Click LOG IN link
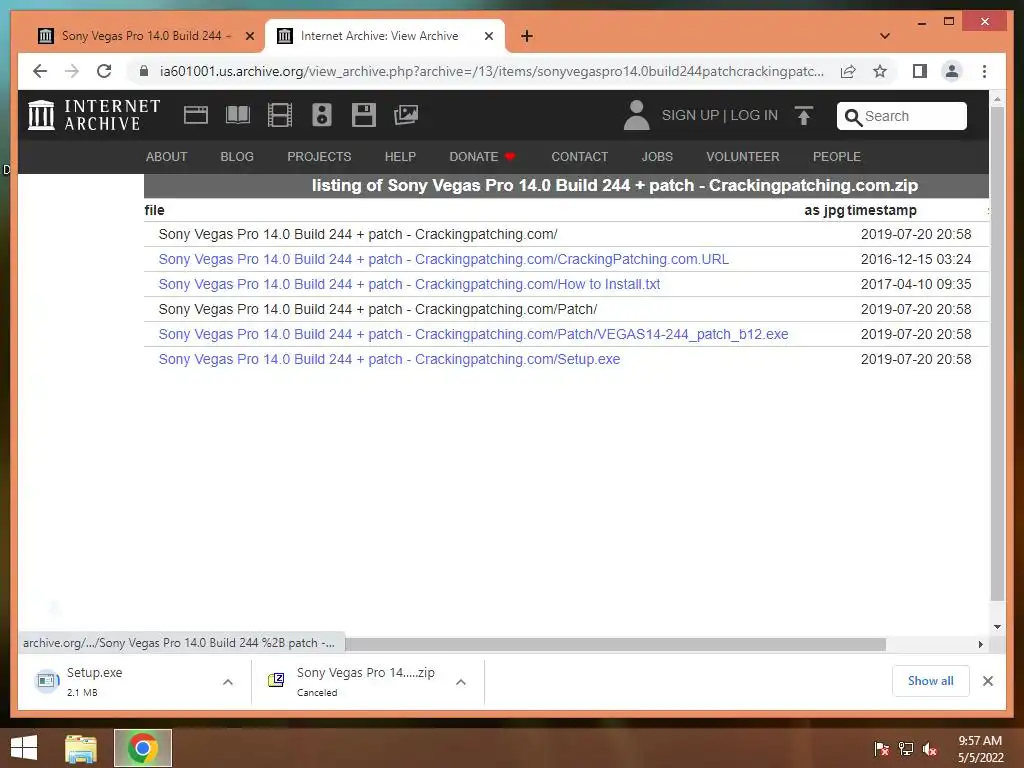This screenshot has width=1024, height=768. pos(754,116)
